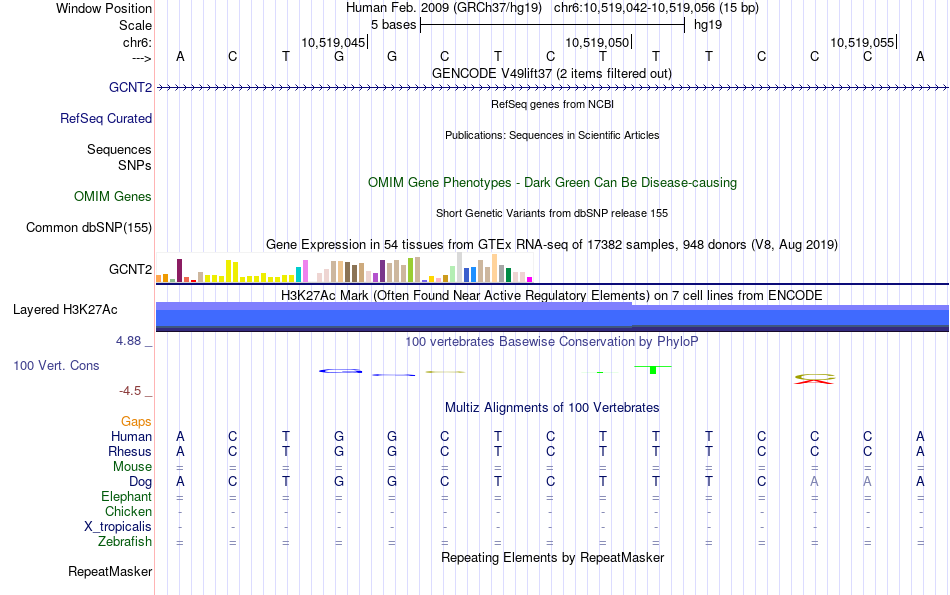Image resolution: width=950 pixels, height=595 pixels.
Task: Open the Layered H3K27Ac track label
Action: click(x=65, y=310)
